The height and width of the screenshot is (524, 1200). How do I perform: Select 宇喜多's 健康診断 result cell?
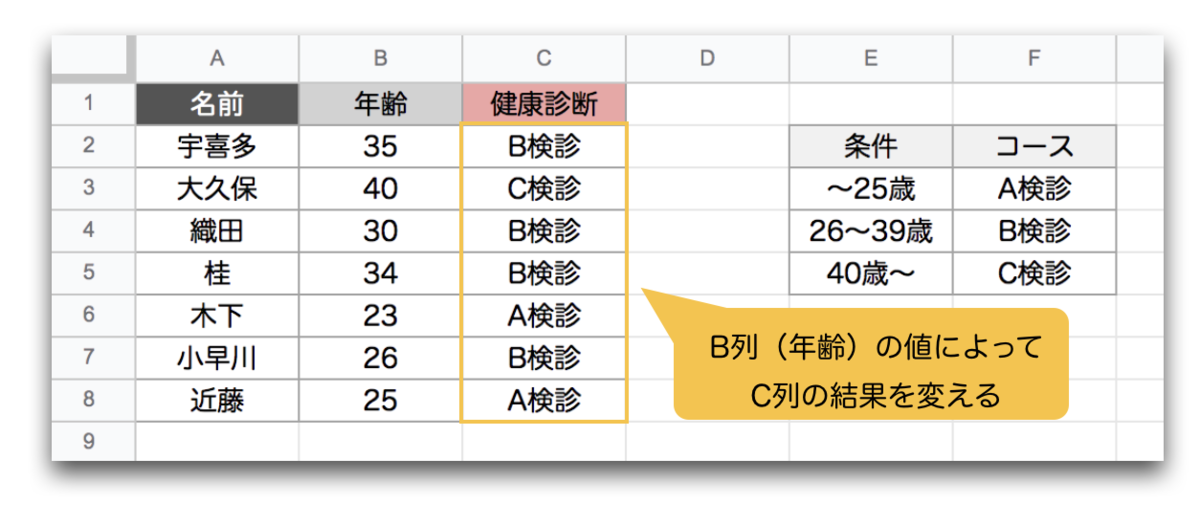point(545,146)
